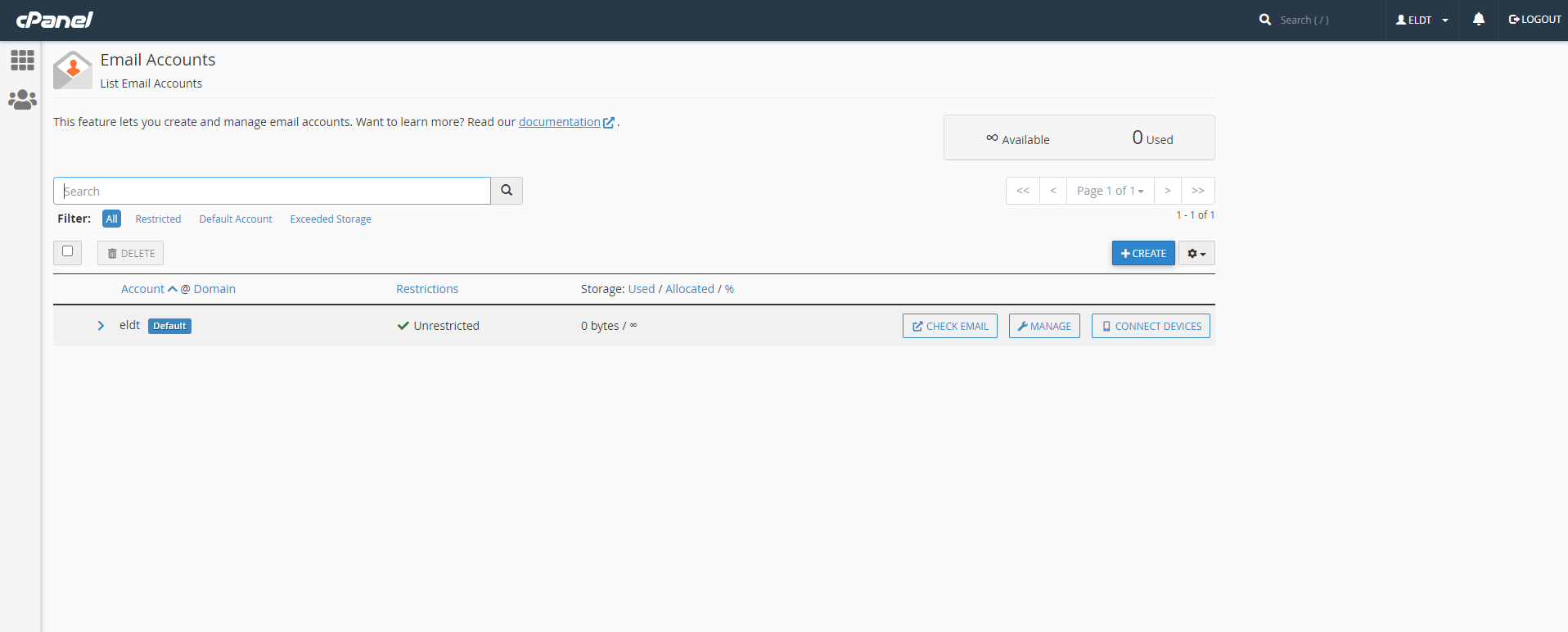Open User Manager icon in sidebar
This screenshot has height=632, width=1568.
tap(22, 100)
